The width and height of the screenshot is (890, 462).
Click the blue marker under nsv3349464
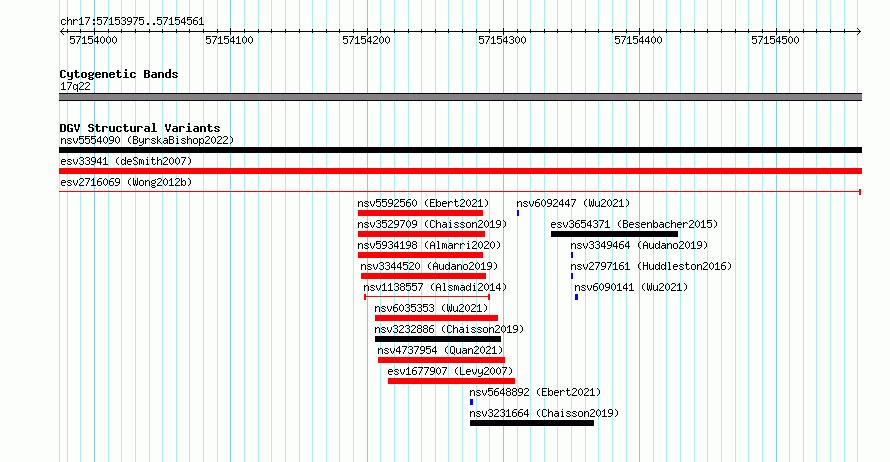[x=572, y=255]
